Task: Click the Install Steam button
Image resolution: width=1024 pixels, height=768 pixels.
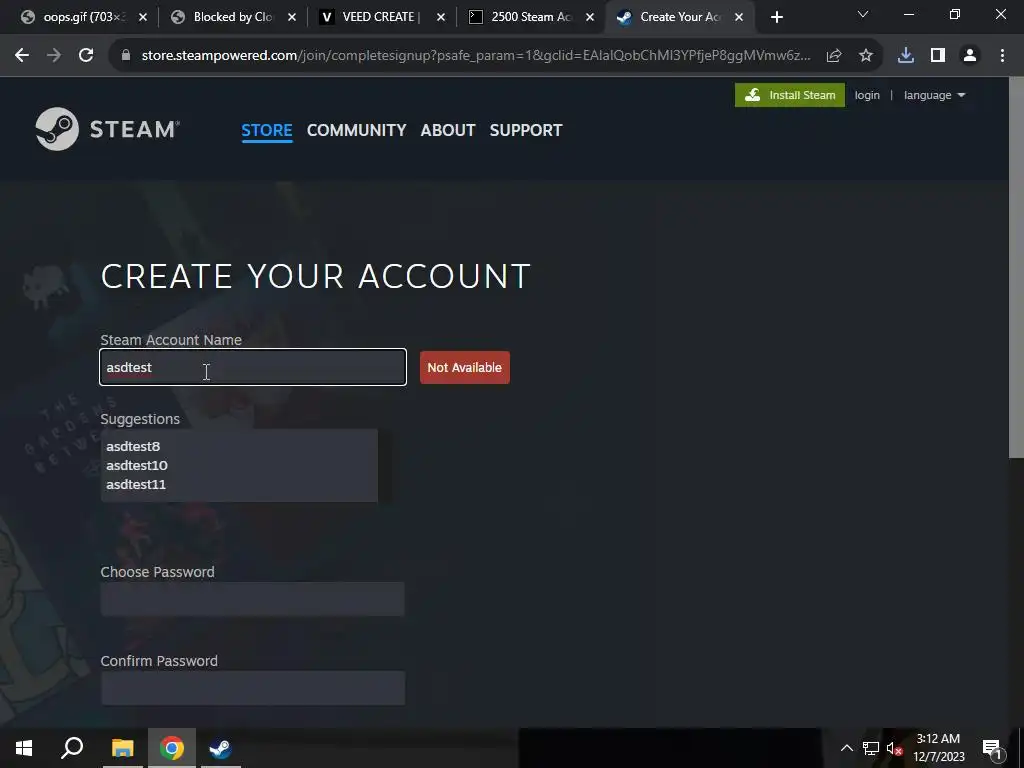Action: tap(790, 95)
